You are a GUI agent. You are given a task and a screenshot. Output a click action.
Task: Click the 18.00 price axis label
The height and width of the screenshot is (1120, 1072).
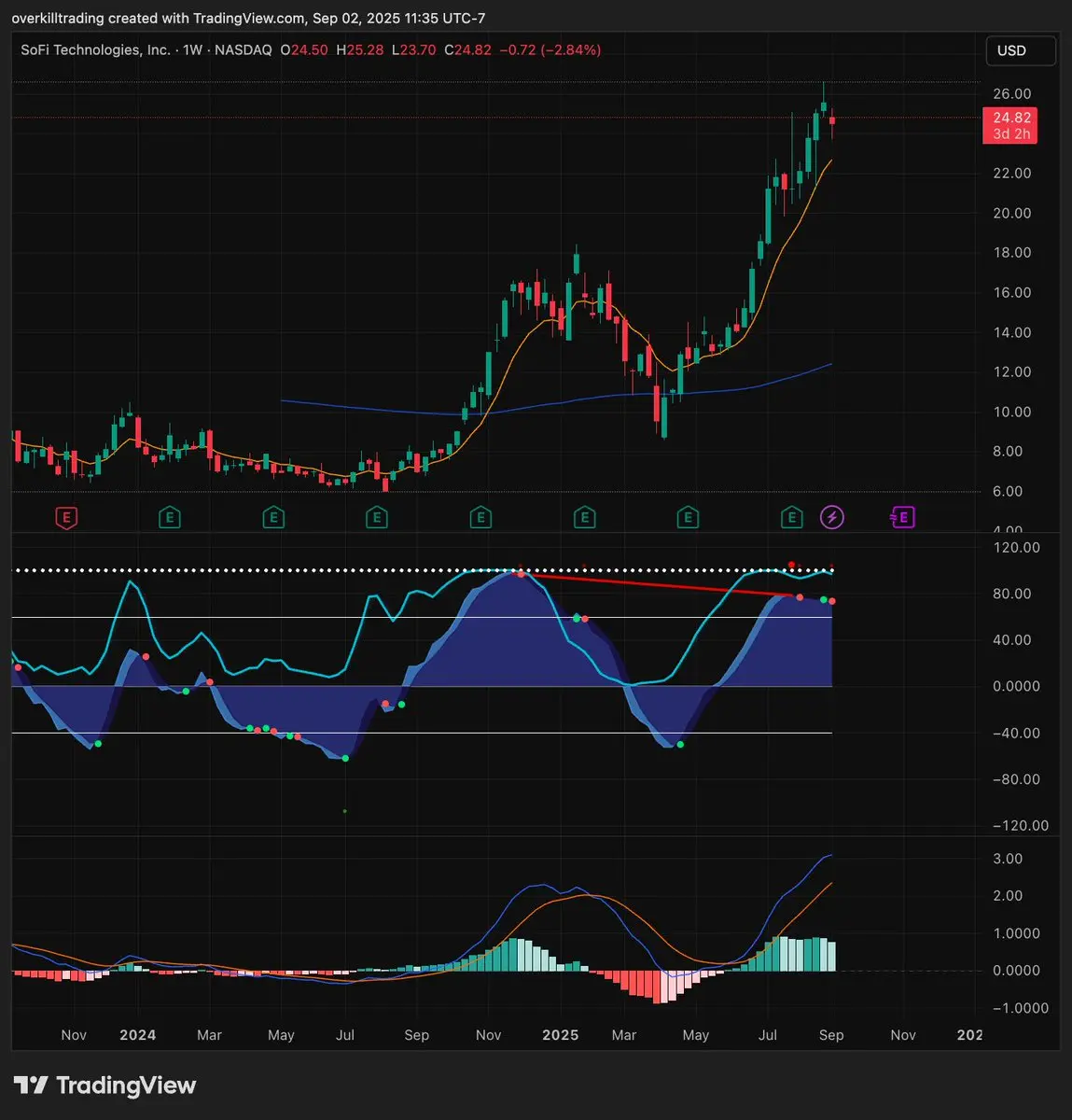point(1011,253)
